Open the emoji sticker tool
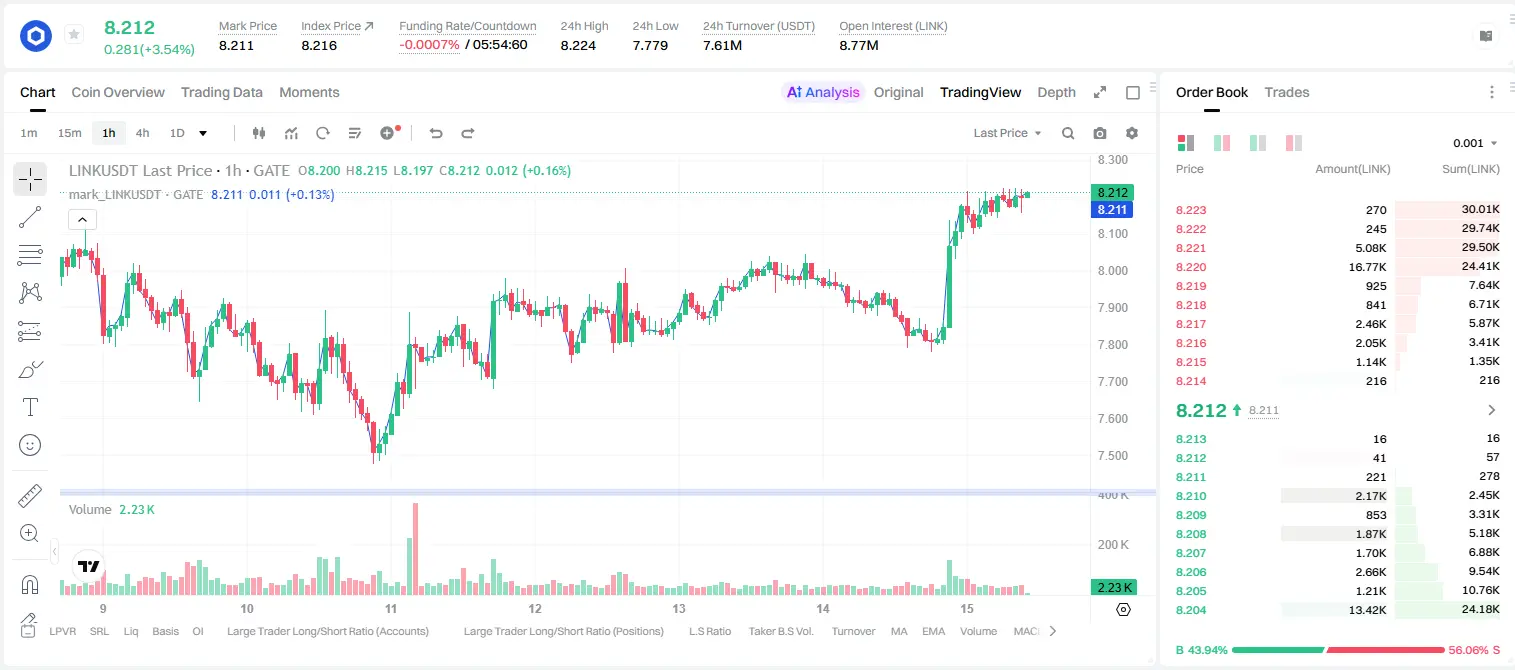 point(30,445)
